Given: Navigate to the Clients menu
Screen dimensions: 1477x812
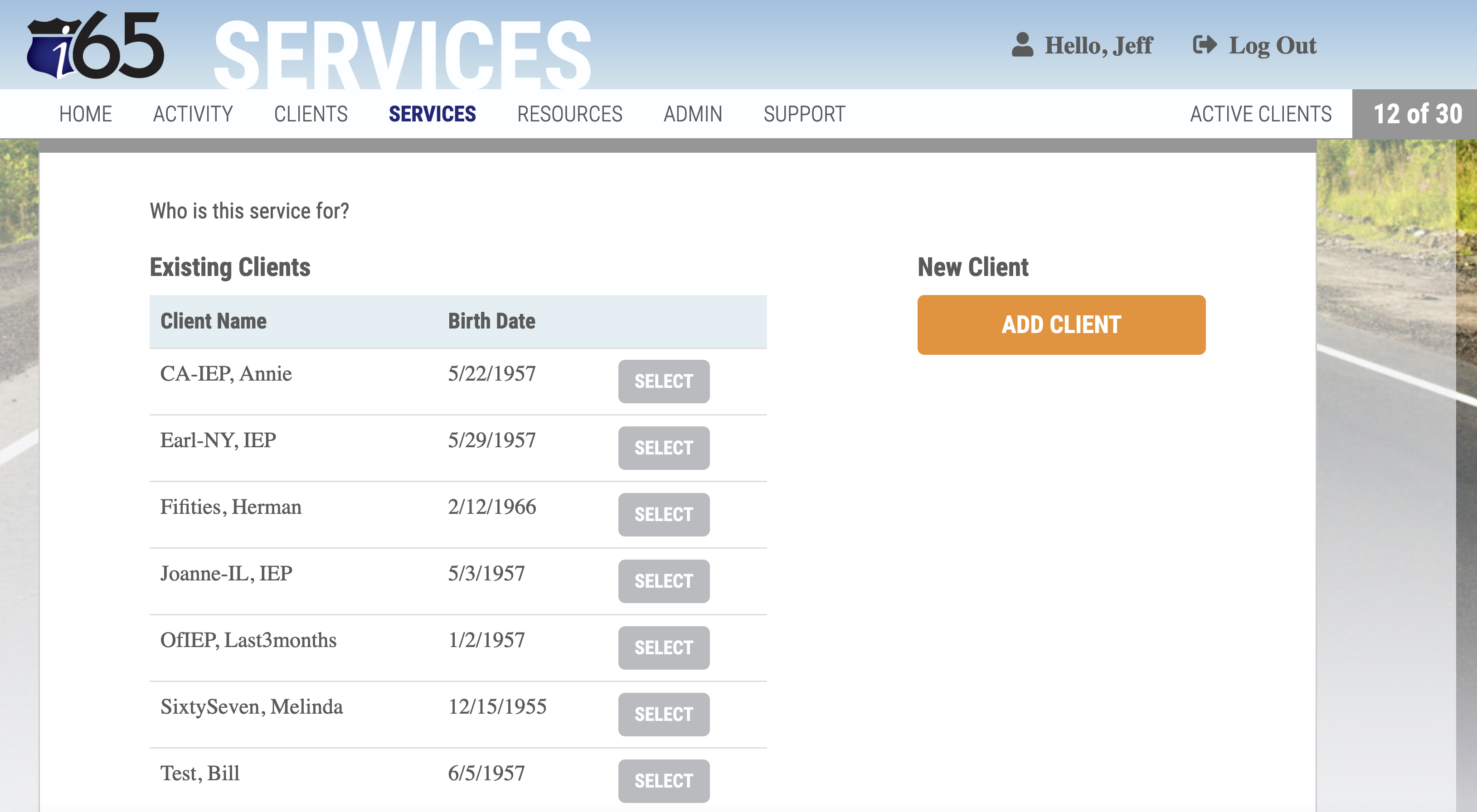Looking at the screenshot, I should pos(311,114).
